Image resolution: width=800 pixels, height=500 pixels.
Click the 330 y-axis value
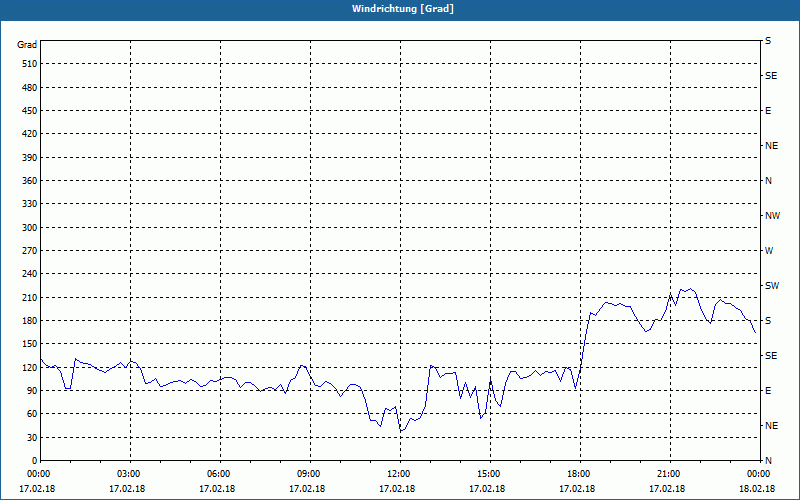[30, 204]
